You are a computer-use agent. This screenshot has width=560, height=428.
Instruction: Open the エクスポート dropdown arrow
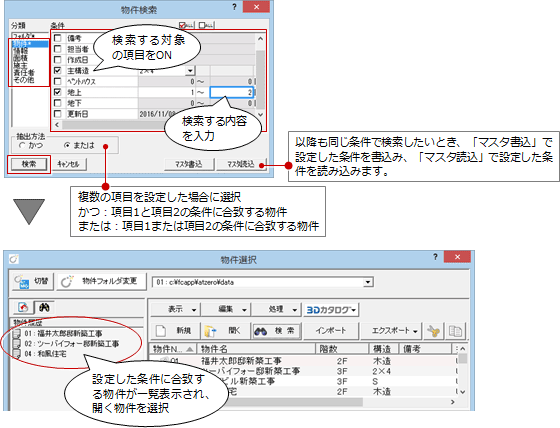[415, 331]
